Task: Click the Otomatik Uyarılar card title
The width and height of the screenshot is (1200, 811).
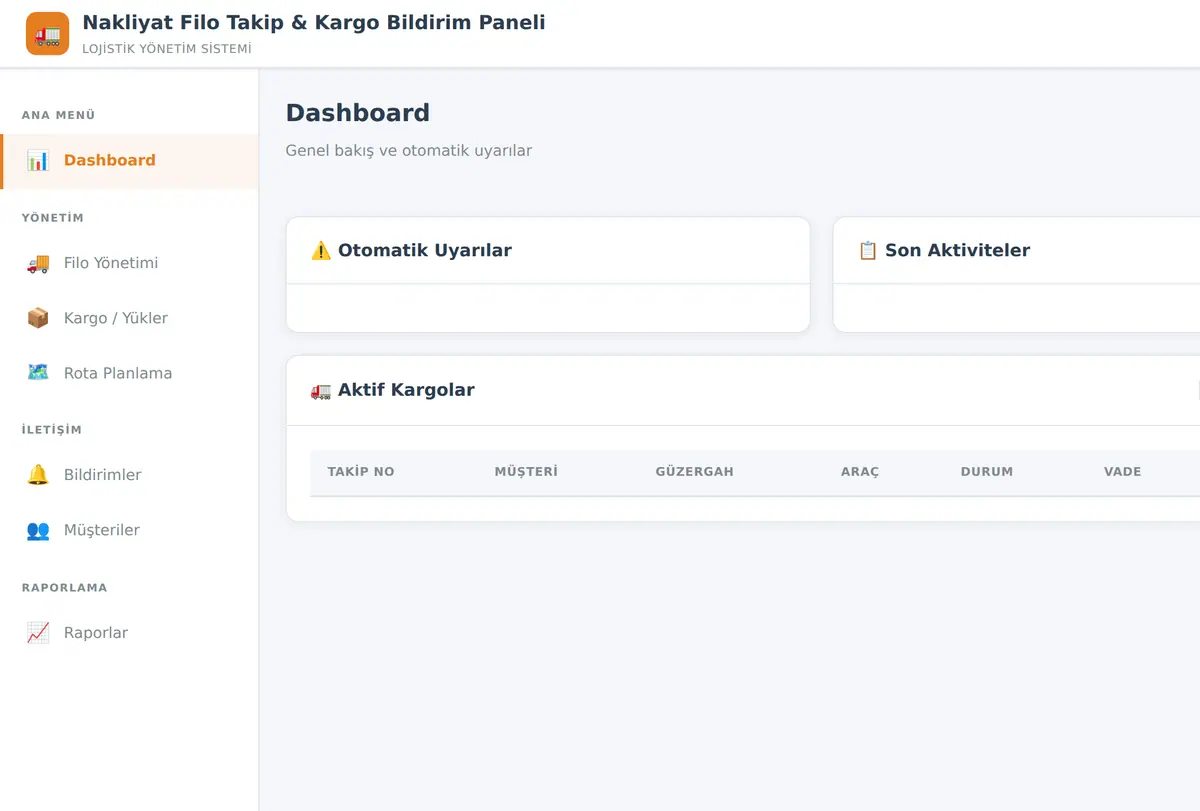Action: point(424,251)
